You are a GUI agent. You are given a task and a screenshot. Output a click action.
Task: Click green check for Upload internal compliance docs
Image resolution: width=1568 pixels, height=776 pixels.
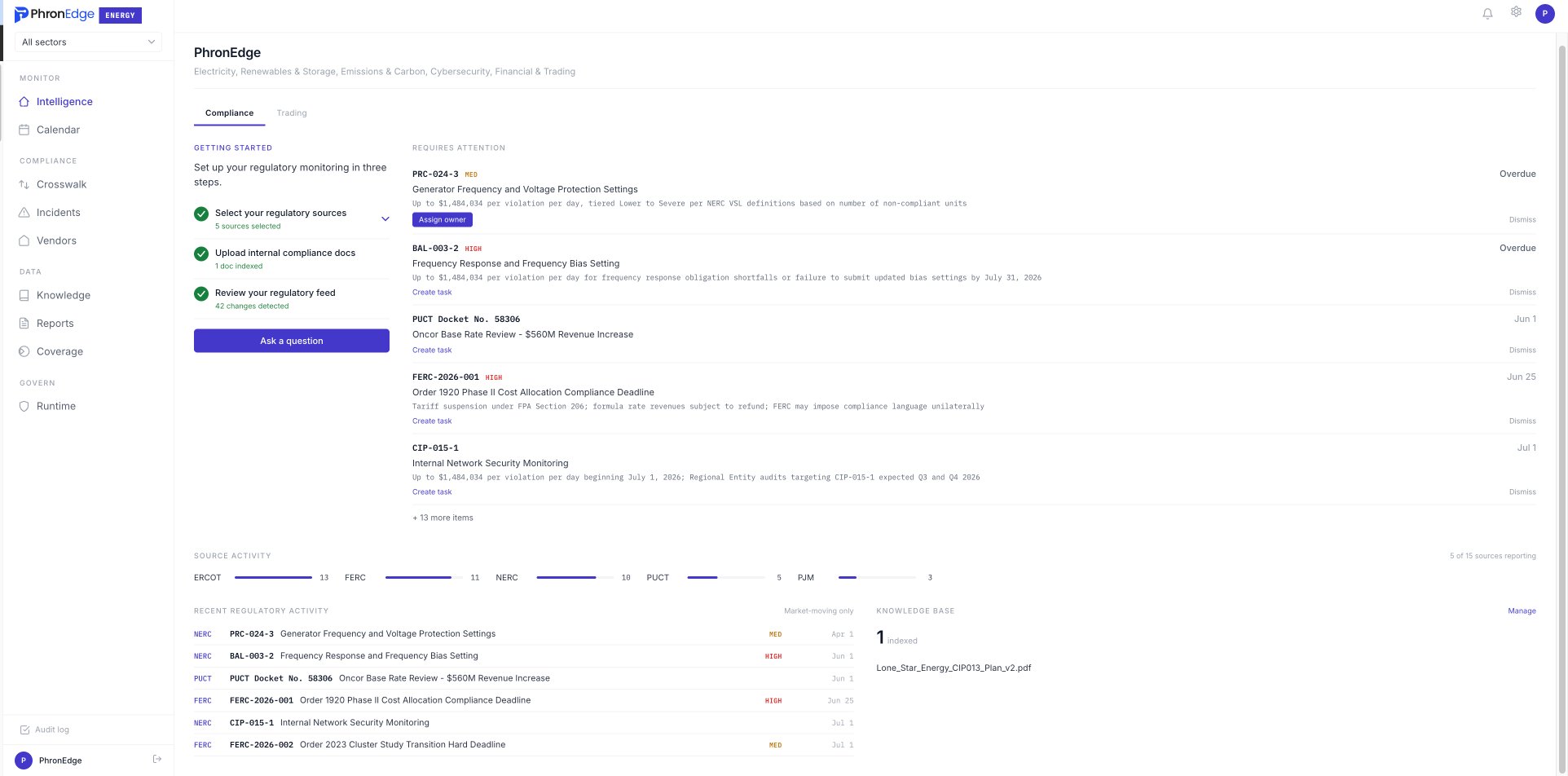pos(201,254)
